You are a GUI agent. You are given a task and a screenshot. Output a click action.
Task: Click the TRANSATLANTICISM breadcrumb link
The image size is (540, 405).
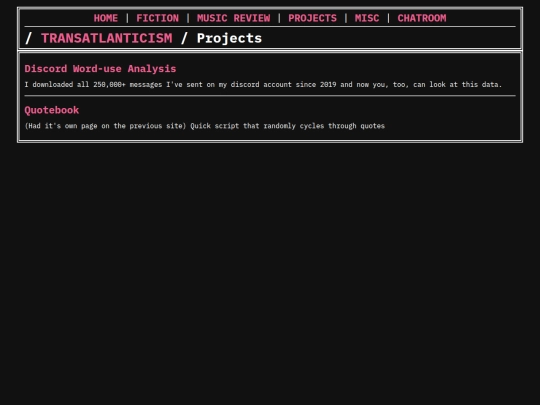tap(107, 38)
